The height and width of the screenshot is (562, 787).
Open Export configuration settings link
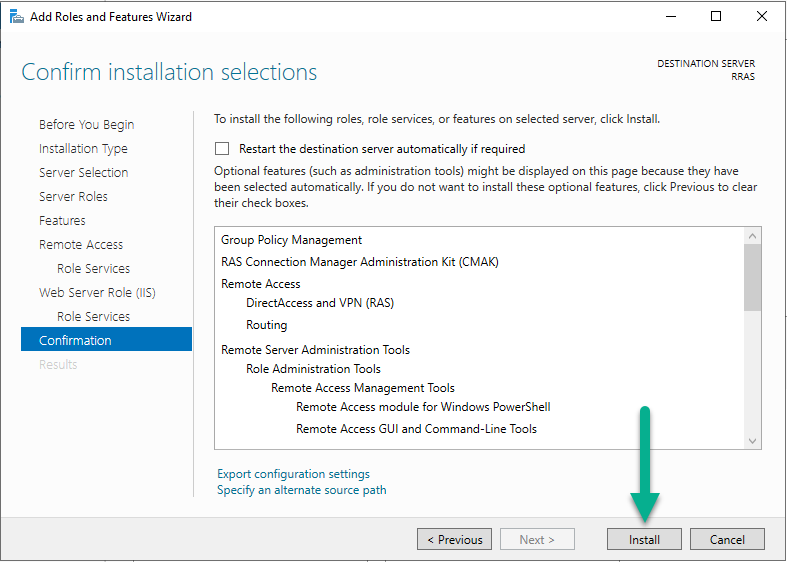(x=293, y=474)
